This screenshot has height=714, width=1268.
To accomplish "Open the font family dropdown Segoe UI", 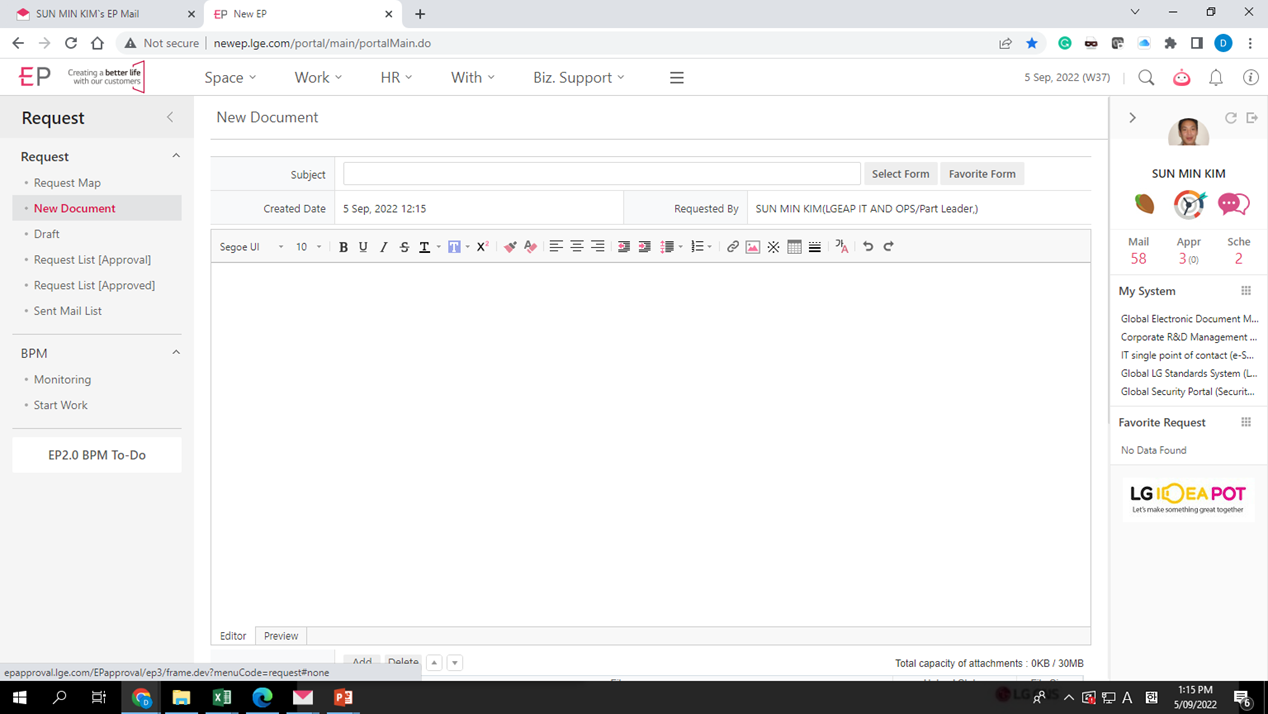I will click(252, 247).
